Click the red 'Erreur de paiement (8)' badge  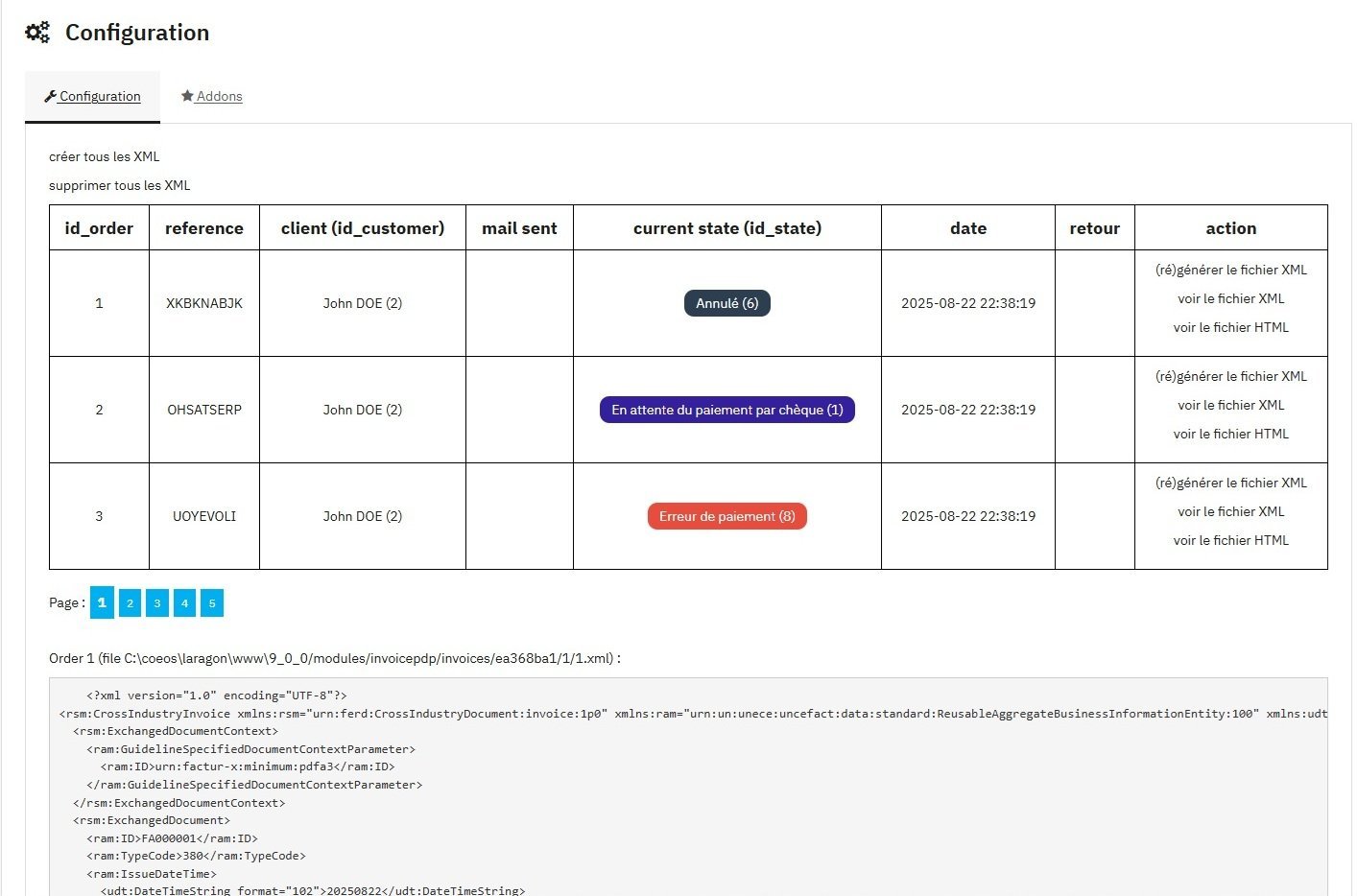727,516
